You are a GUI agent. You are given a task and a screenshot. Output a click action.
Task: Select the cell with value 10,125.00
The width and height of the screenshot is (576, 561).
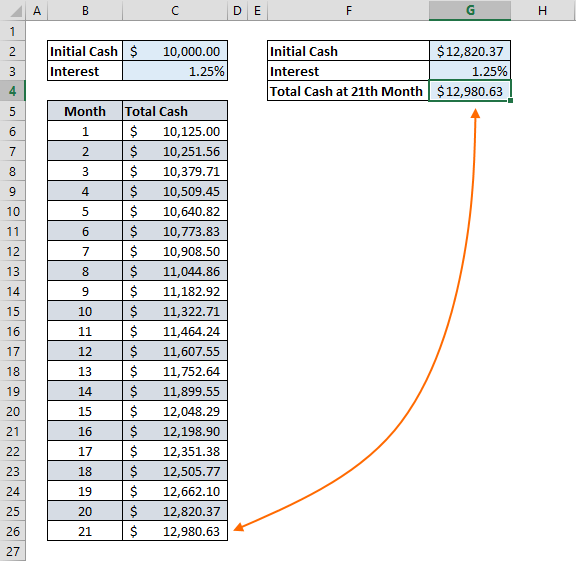(175, 131)
